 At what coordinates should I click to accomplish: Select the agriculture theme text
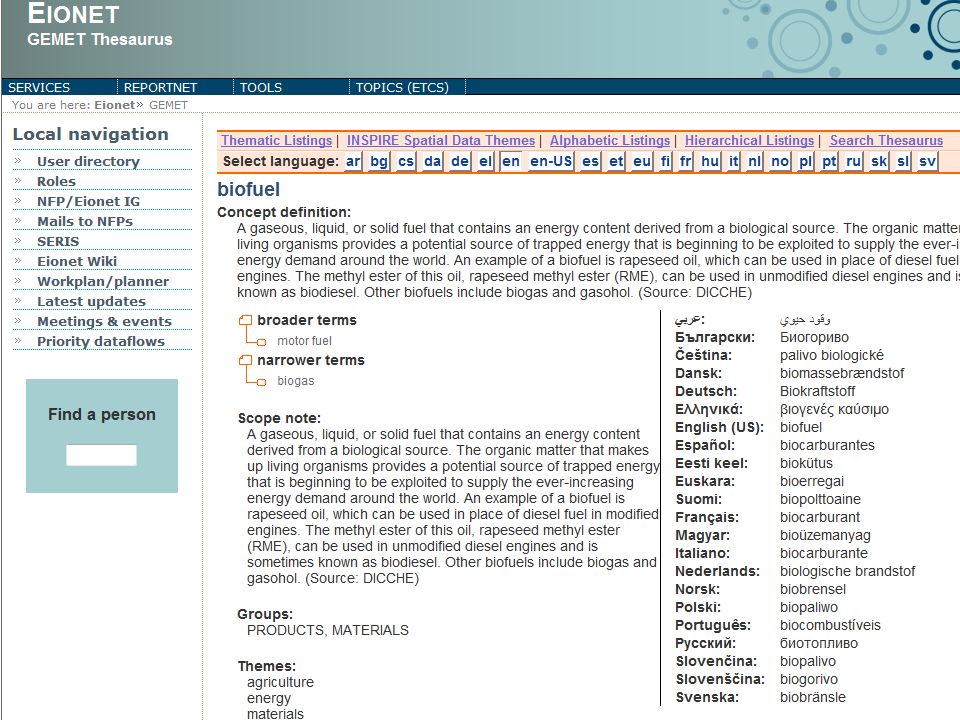pos(280,682)
